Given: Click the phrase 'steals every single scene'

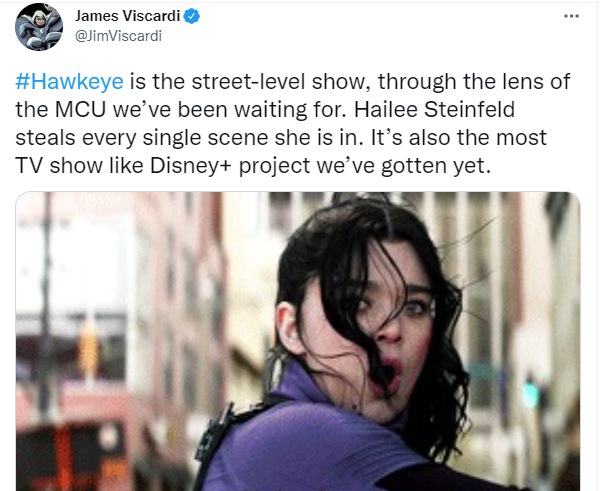Looking at the screenshot, I should pos(142,138).
